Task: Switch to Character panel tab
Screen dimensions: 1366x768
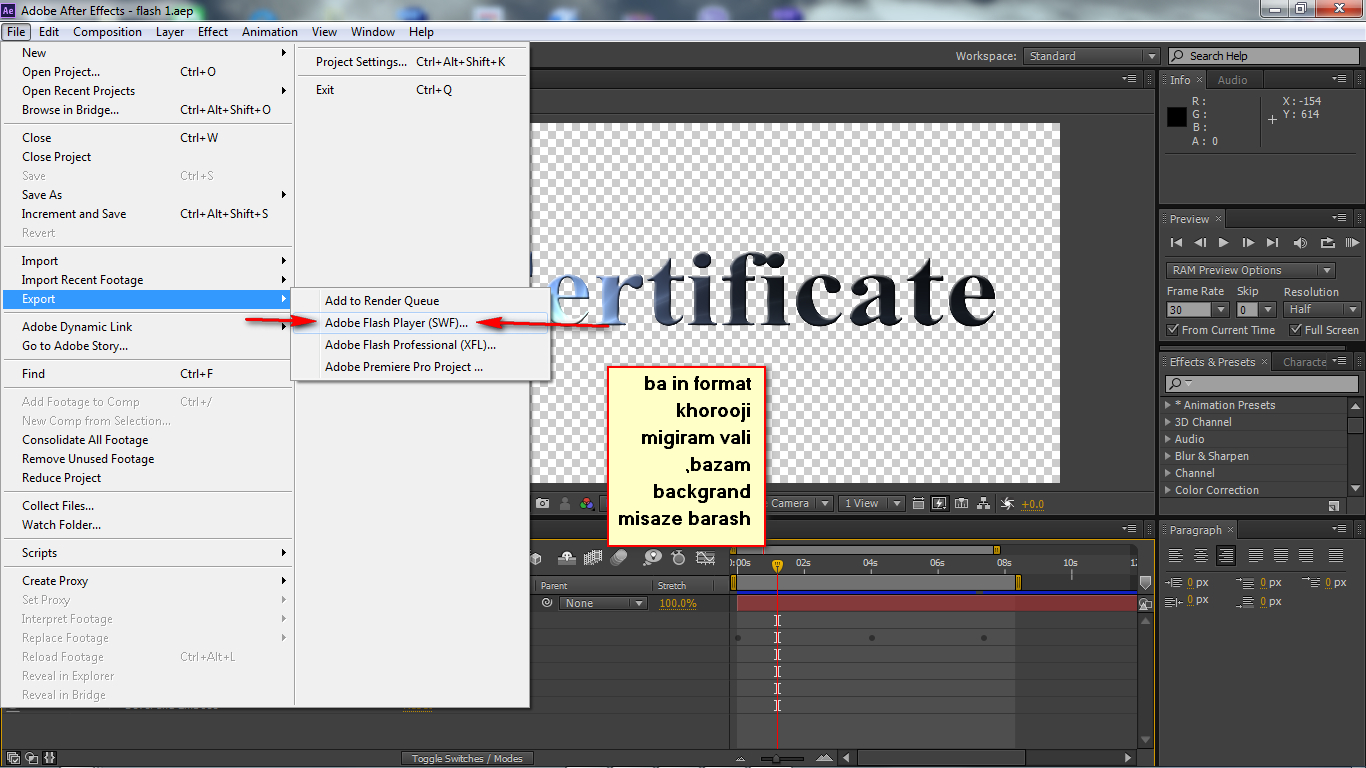Action: pyautogui.click(x=1305, y=362)
